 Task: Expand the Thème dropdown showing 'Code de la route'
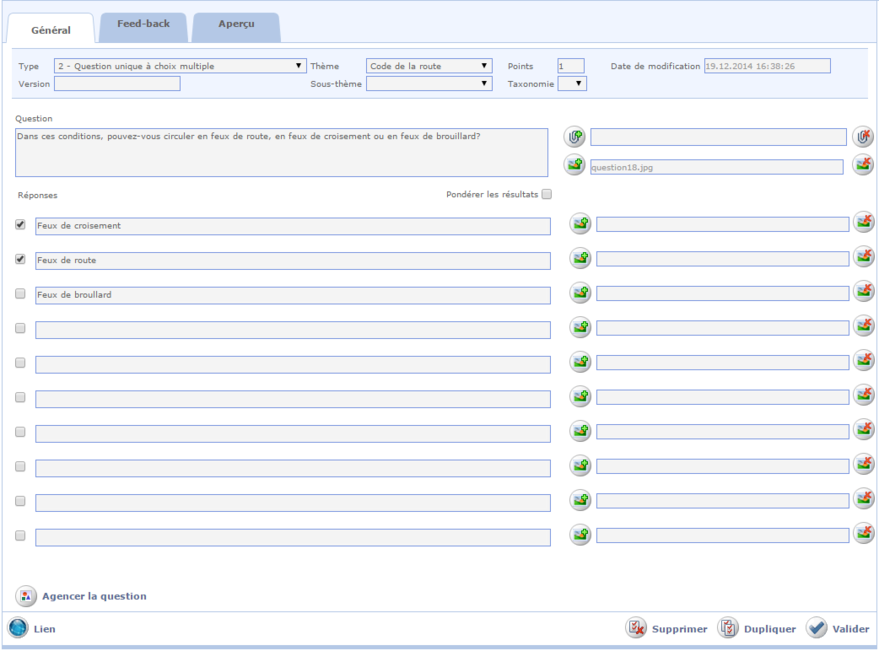pyautogui.click(x=429, y=66)
